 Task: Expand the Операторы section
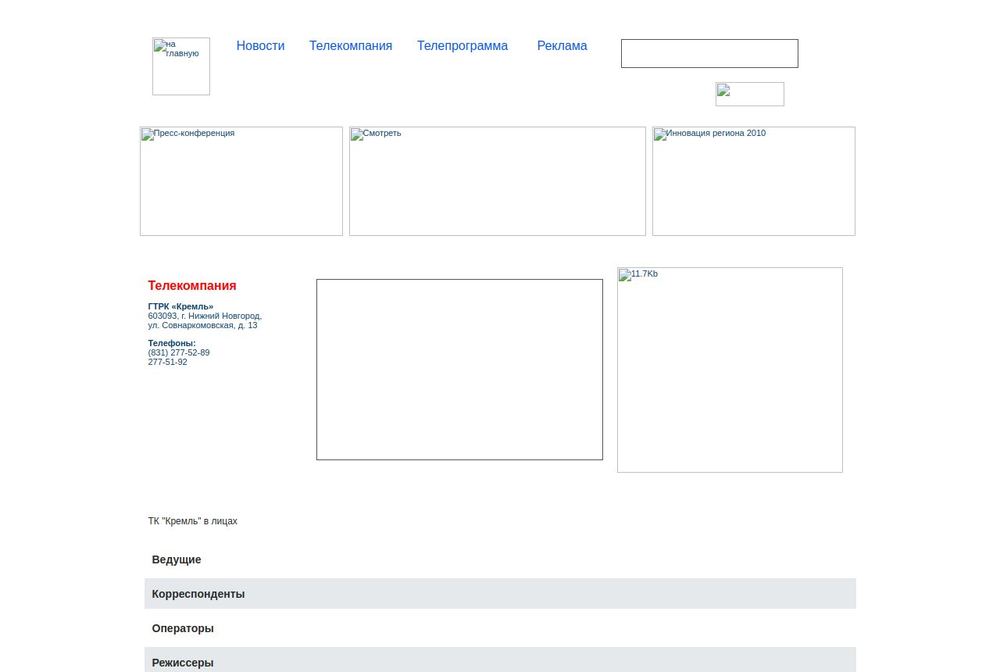500,628
